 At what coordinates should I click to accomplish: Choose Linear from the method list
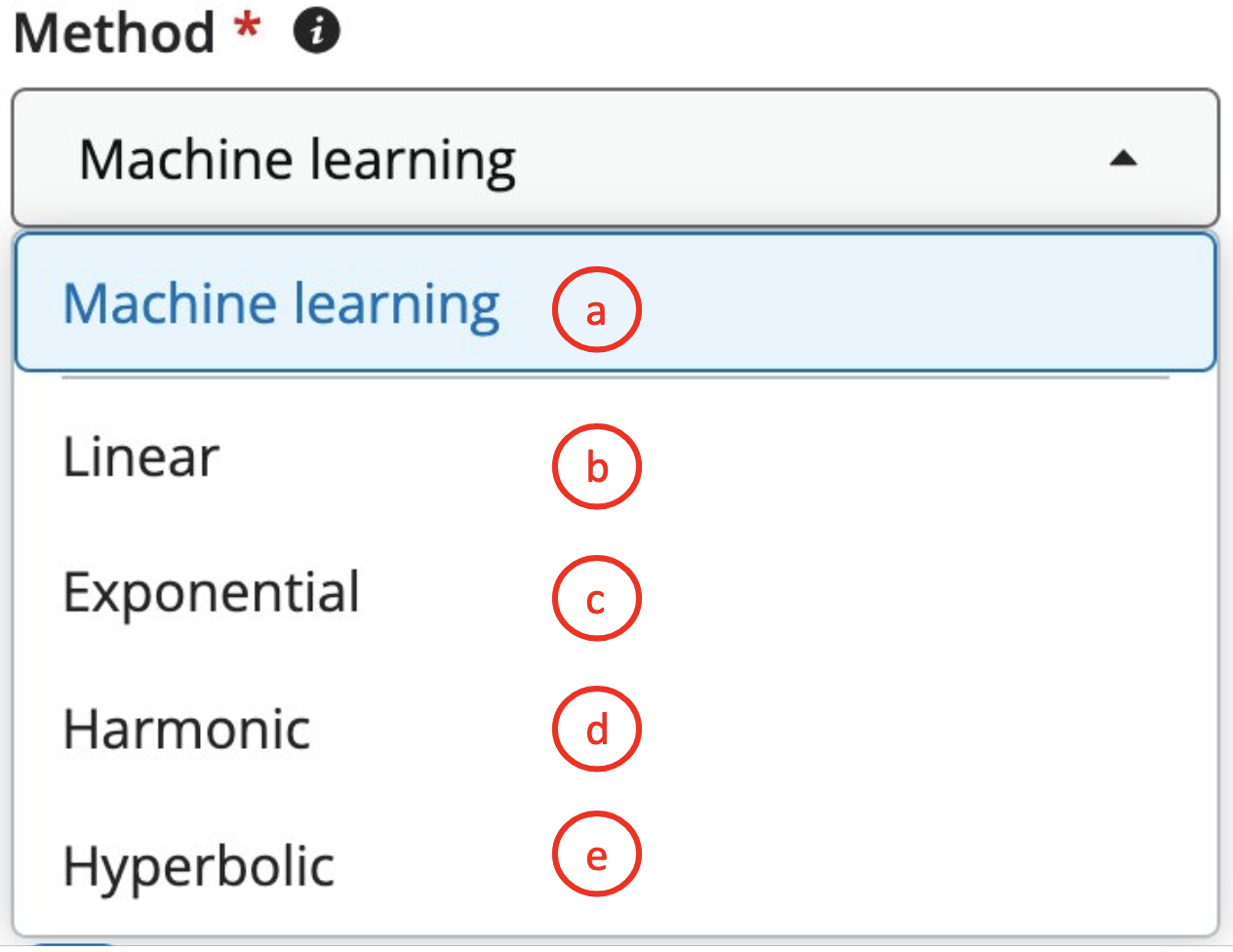point(141,457)
